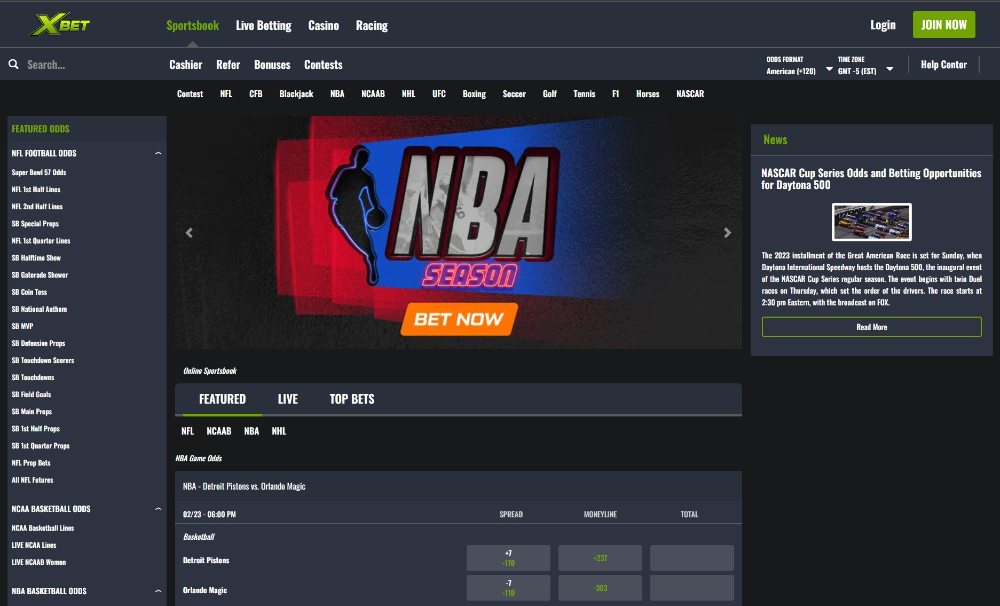Open Boxing in sports nav bar
This screenshot has height=606, width=1000.
coord(474,94)
